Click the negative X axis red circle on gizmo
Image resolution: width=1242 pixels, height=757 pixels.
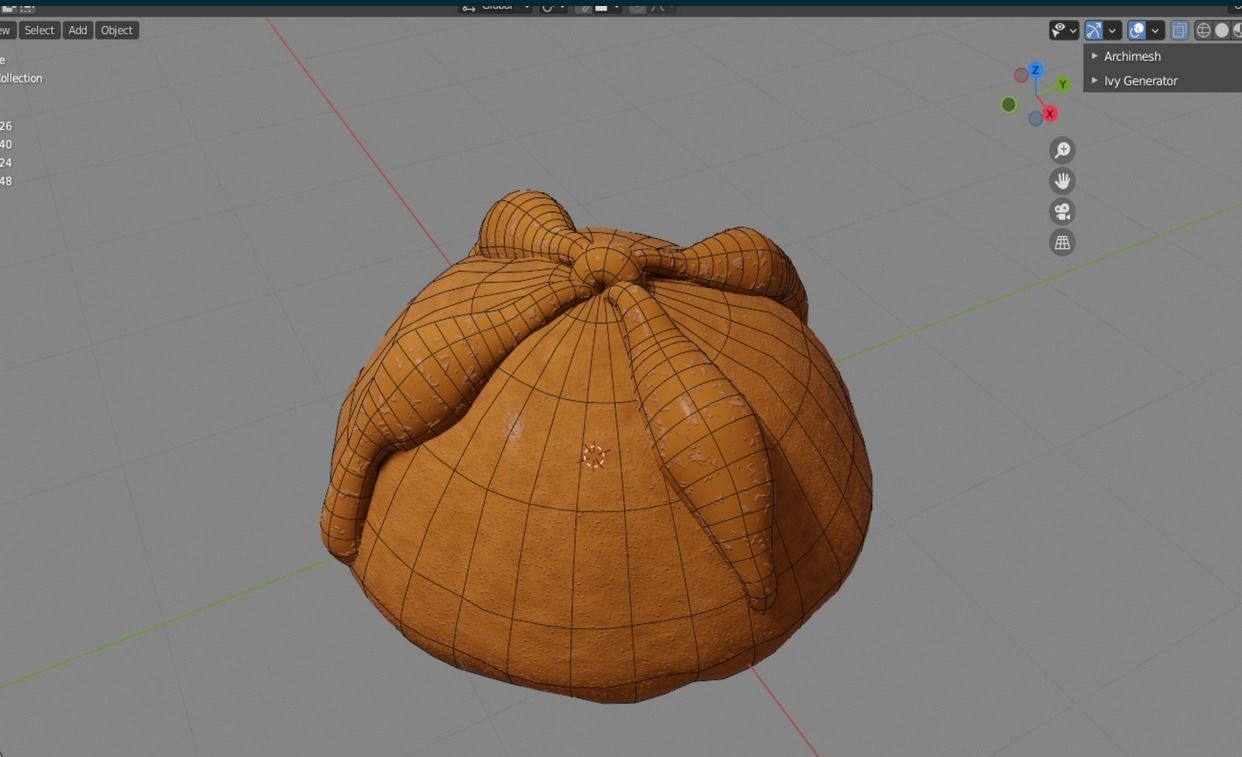pos(1021,75)
